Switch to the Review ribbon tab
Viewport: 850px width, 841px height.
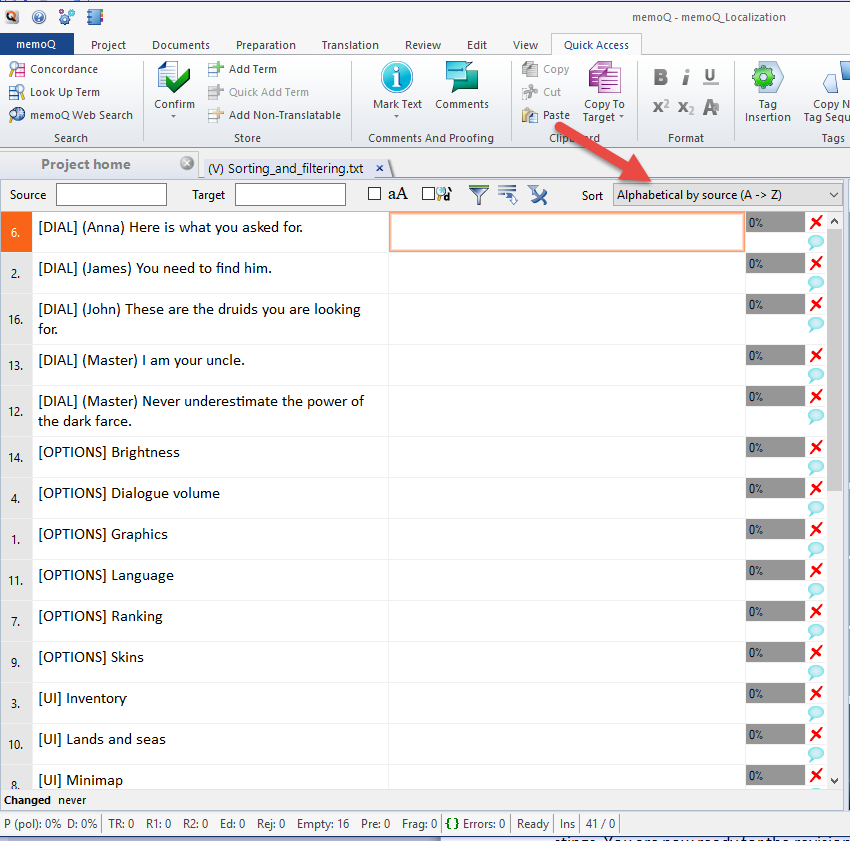423,45
